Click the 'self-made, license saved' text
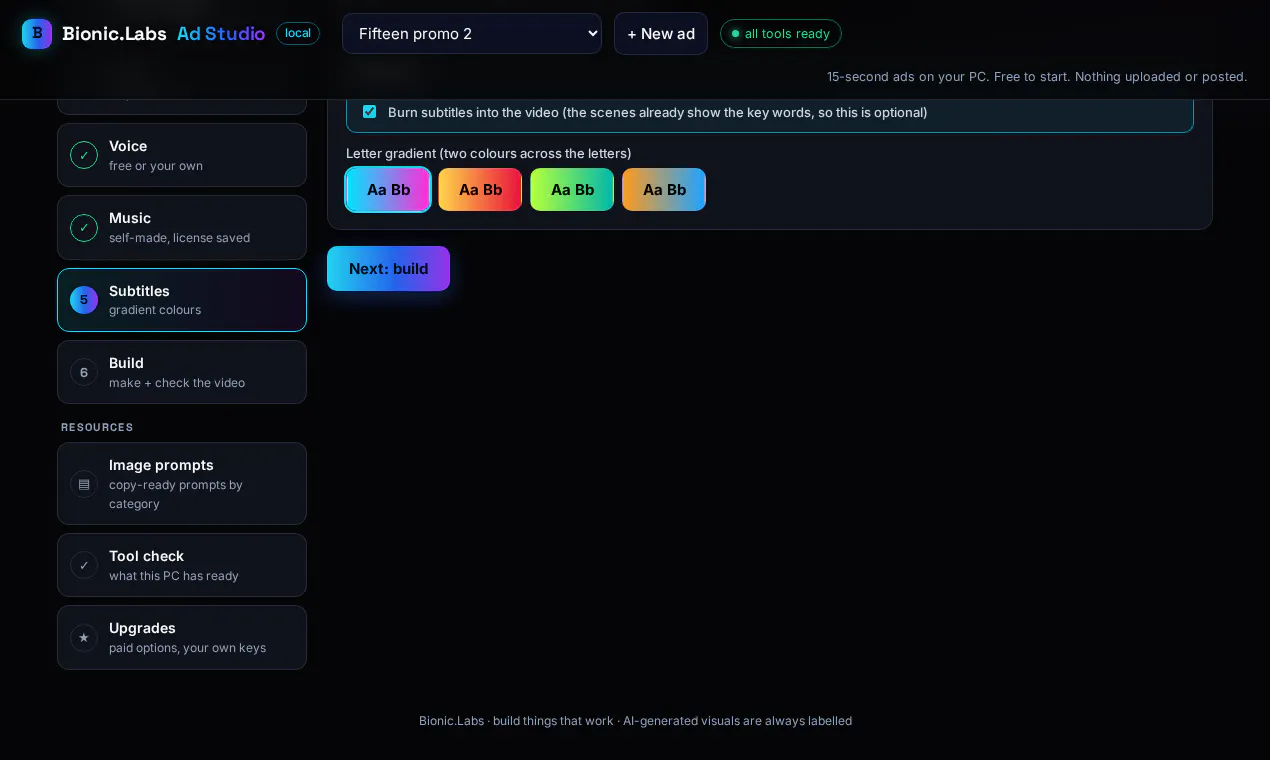Image resolution: width=1270 pixels, height=760 pixels. click(179, 238)
